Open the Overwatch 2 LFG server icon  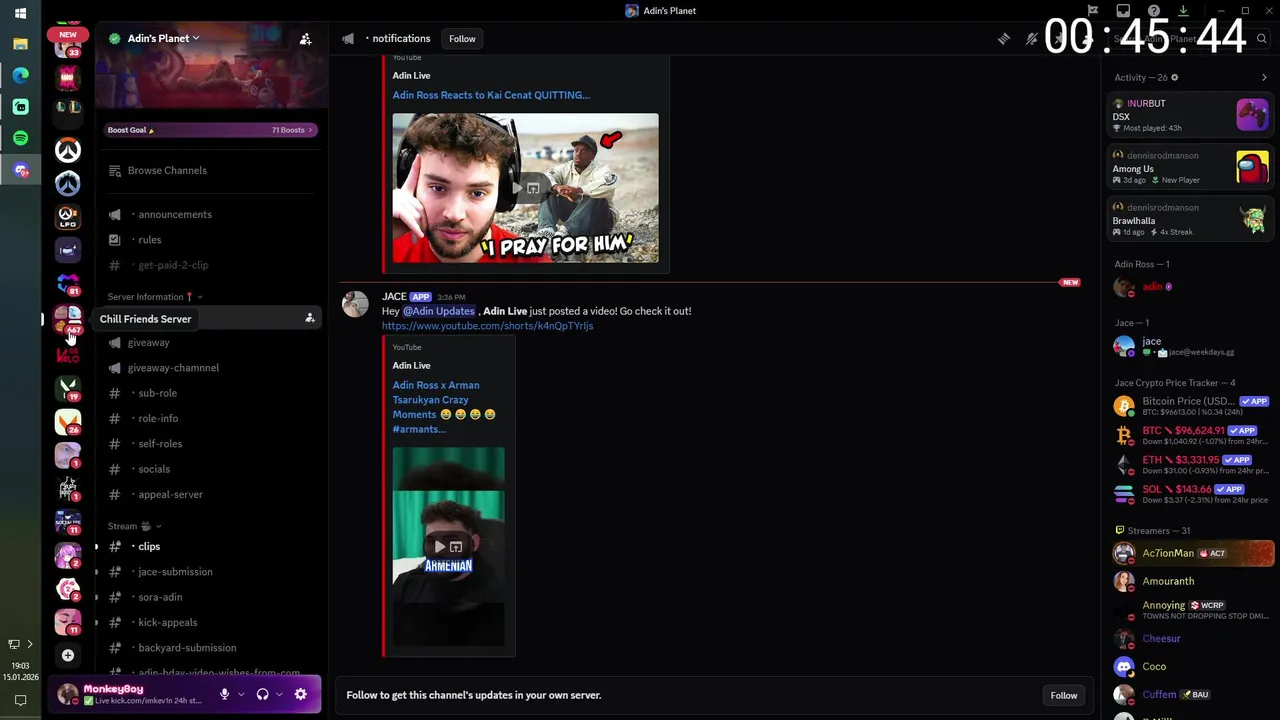click(67, 216)
